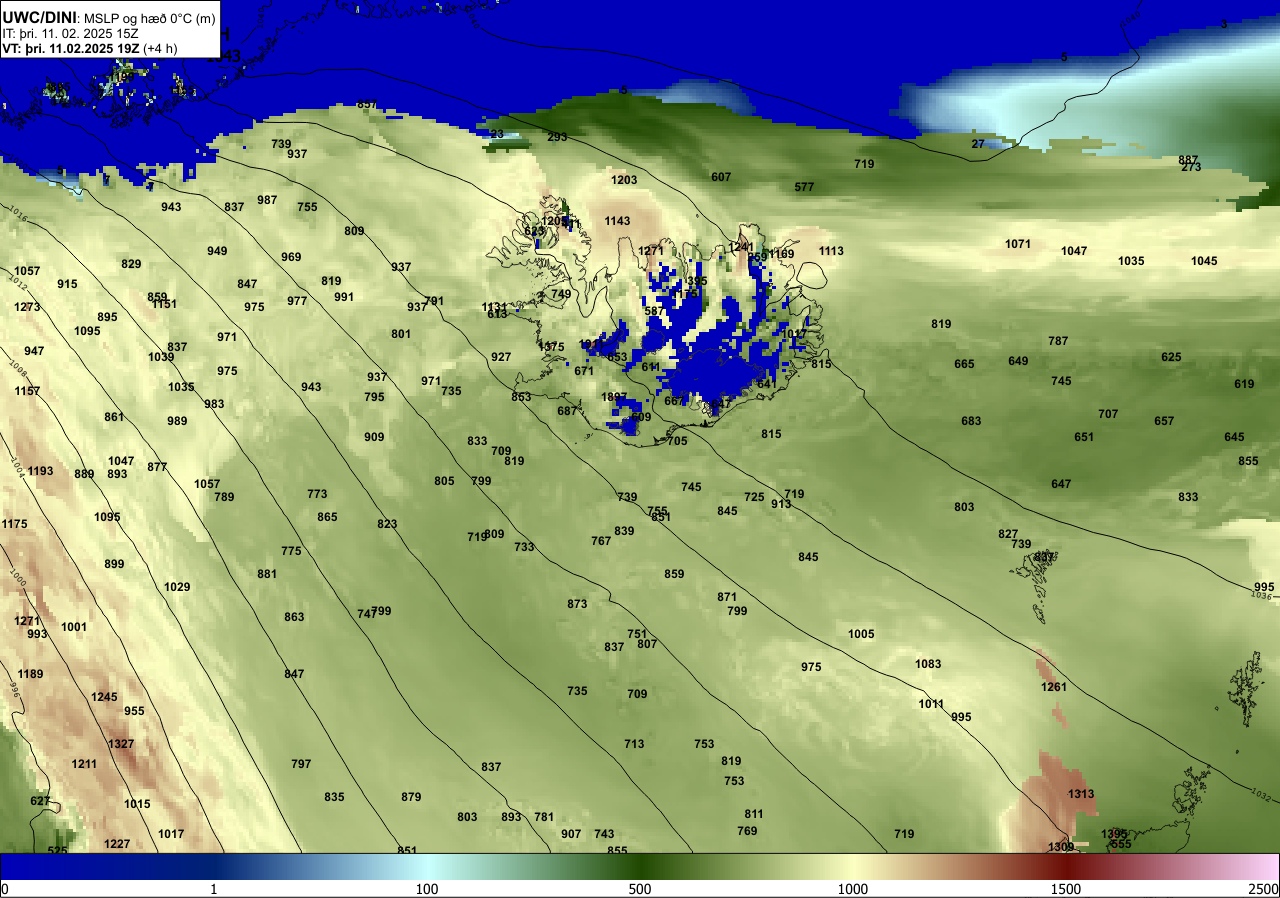Click the IT 15Z initial time line

(x=70, y=33)
